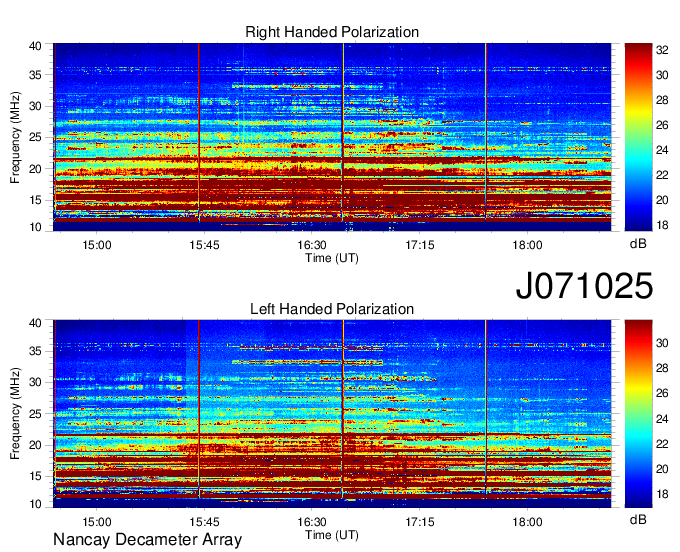Click the 40 MHz tick on bottom plot
The width and height of the screenshot is (680, 552).
coord(36,323)
